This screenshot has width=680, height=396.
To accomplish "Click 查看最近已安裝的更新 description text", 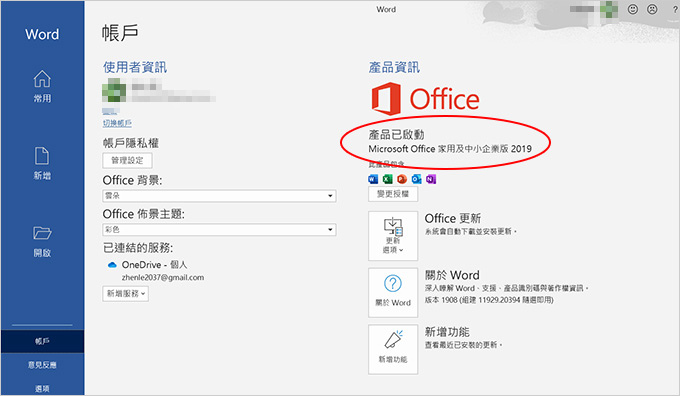I will [463, 345].
